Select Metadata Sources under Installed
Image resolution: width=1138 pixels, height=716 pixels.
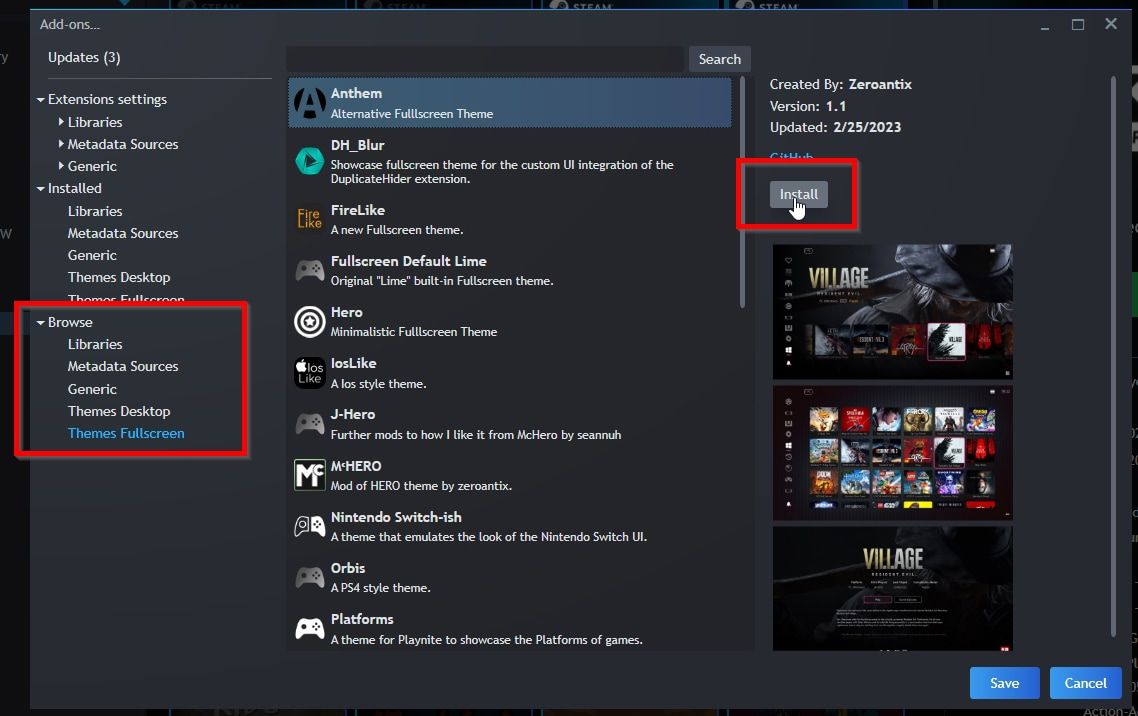[x=121, y=233]
